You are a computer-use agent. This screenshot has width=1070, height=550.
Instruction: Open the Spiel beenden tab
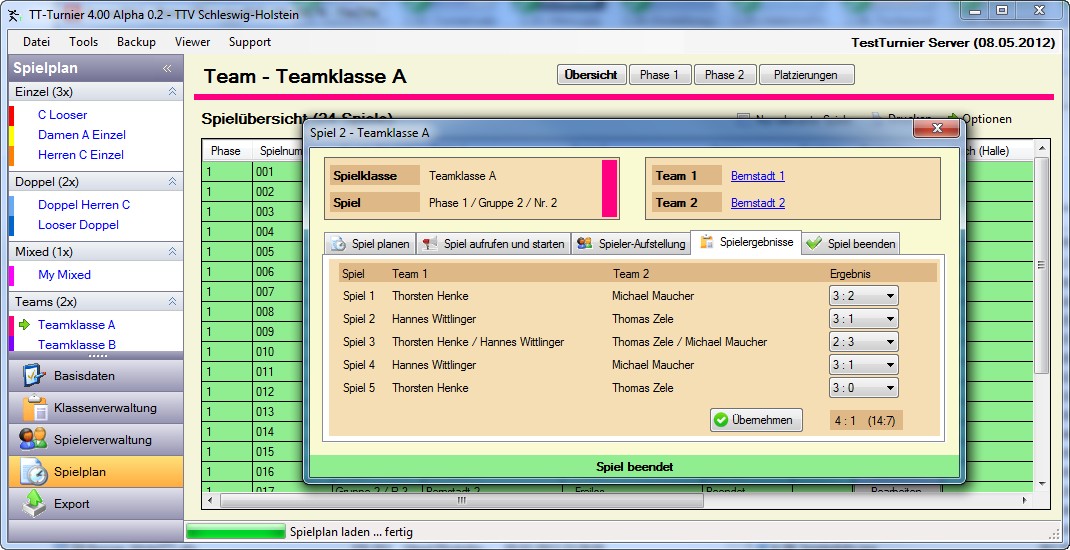850,244
